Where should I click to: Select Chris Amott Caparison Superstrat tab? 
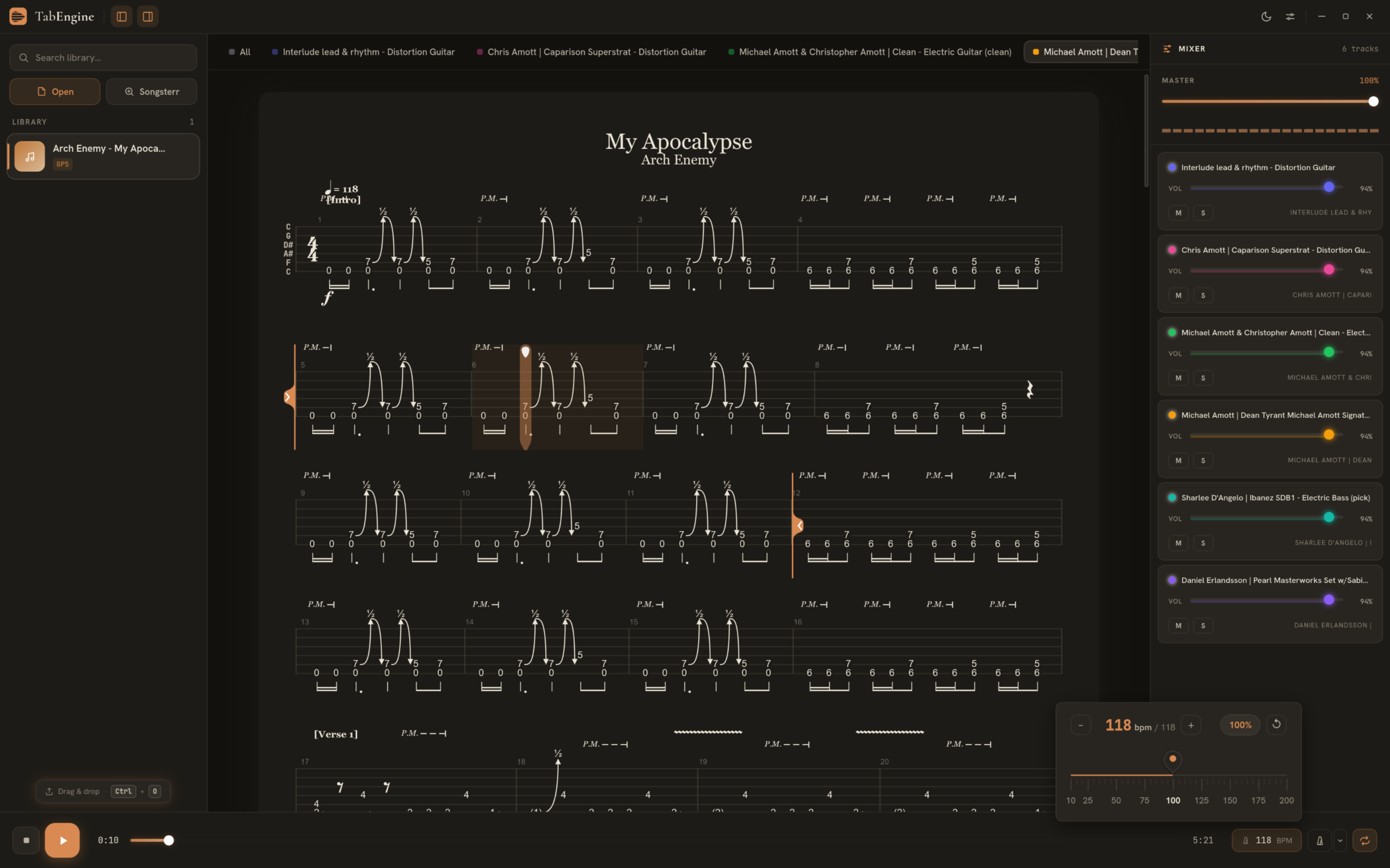[x=591, y=52]
